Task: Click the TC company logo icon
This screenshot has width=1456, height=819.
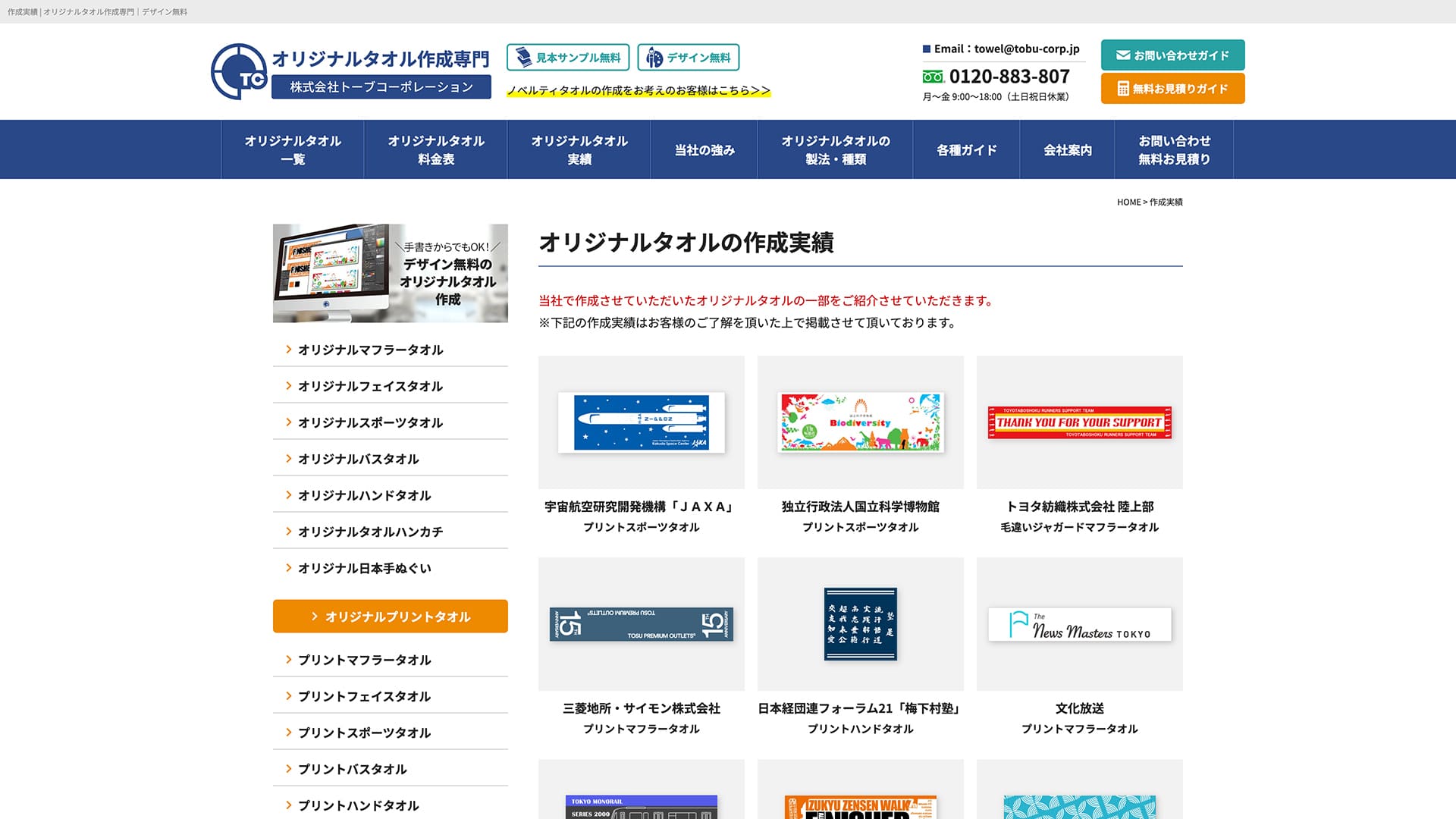Action: pos(239,71)
